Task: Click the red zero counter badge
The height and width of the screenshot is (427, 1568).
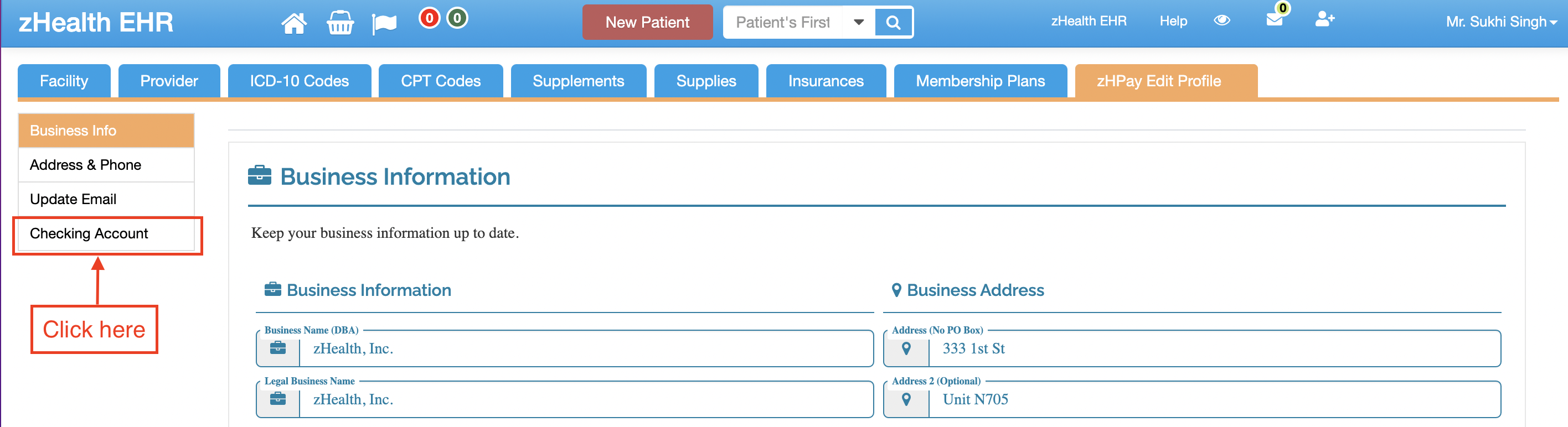Action: pos(429,18)
